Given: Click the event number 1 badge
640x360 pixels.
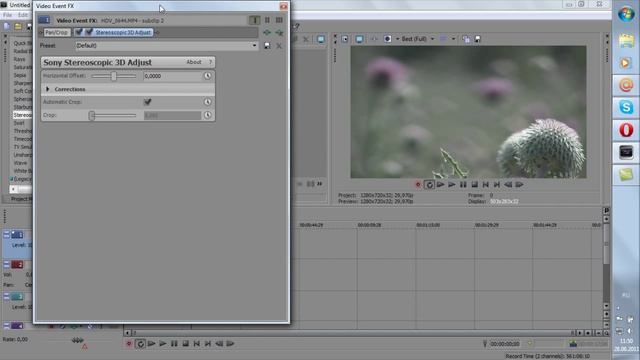Looking at the screenshot, I should coord(44,20).
